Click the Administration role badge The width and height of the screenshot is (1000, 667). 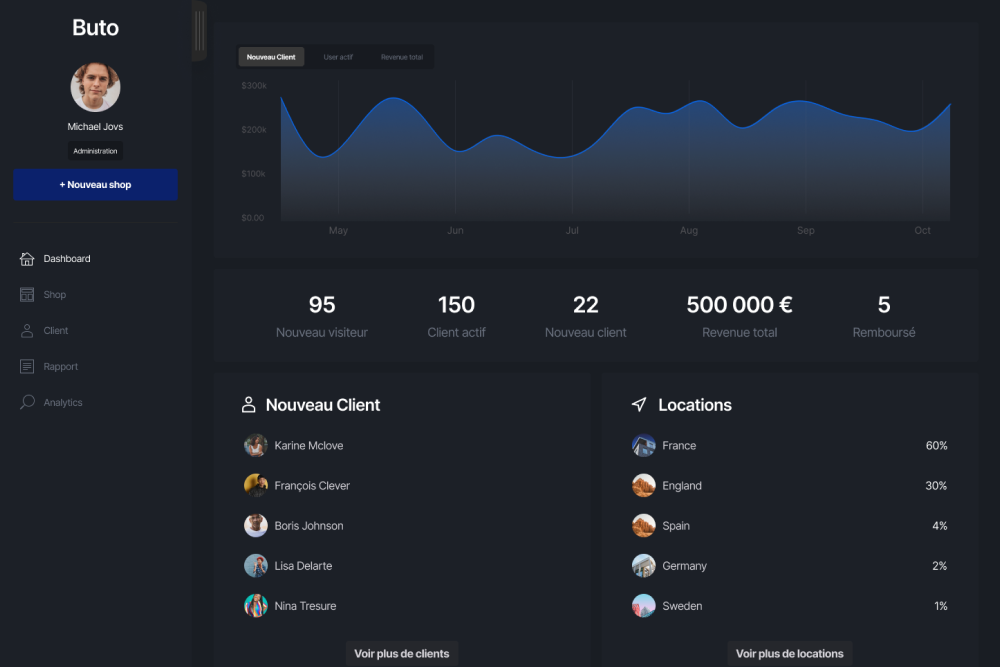(95, 151)
